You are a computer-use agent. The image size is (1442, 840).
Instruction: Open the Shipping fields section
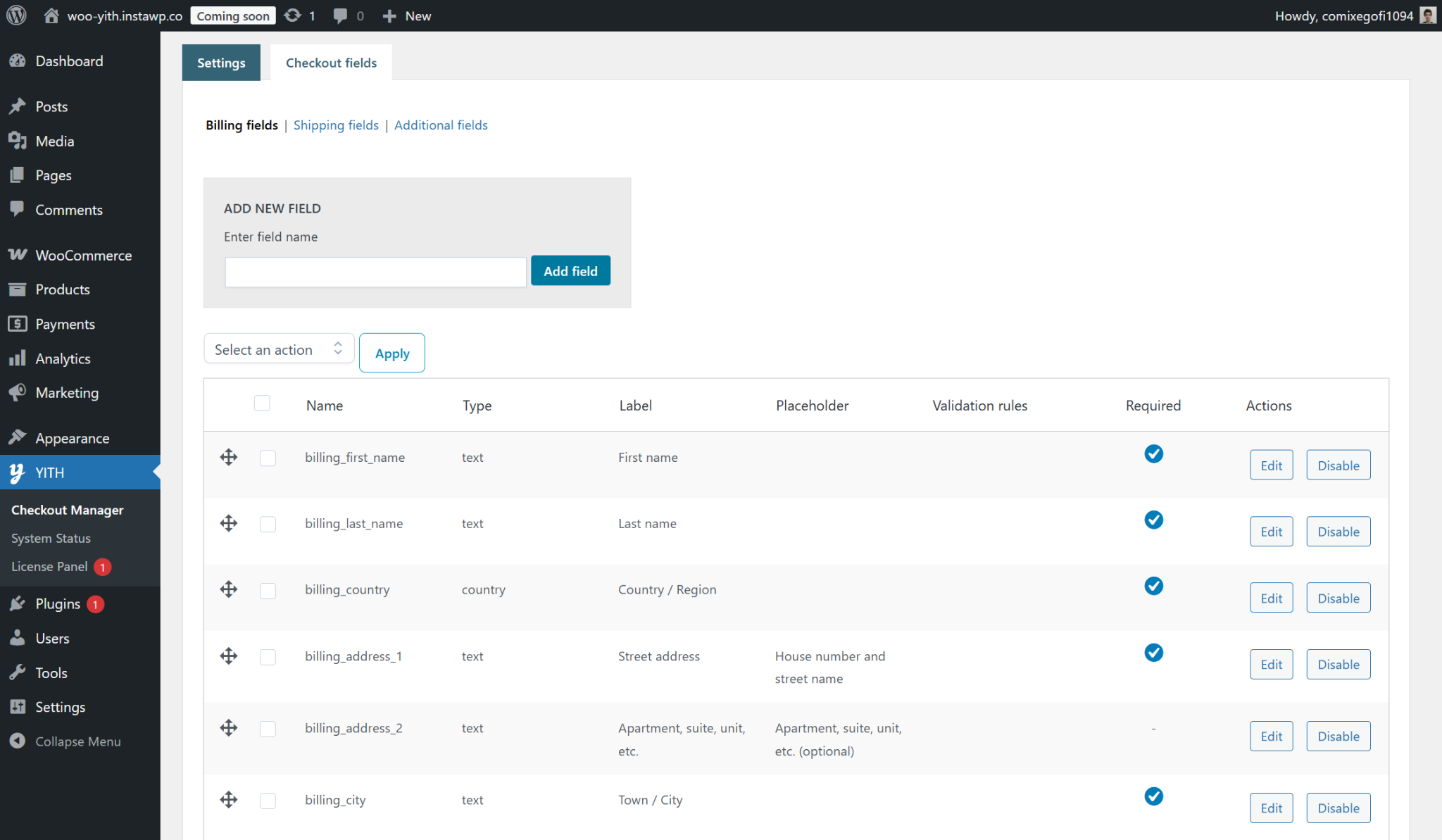[x=336, y=125]
